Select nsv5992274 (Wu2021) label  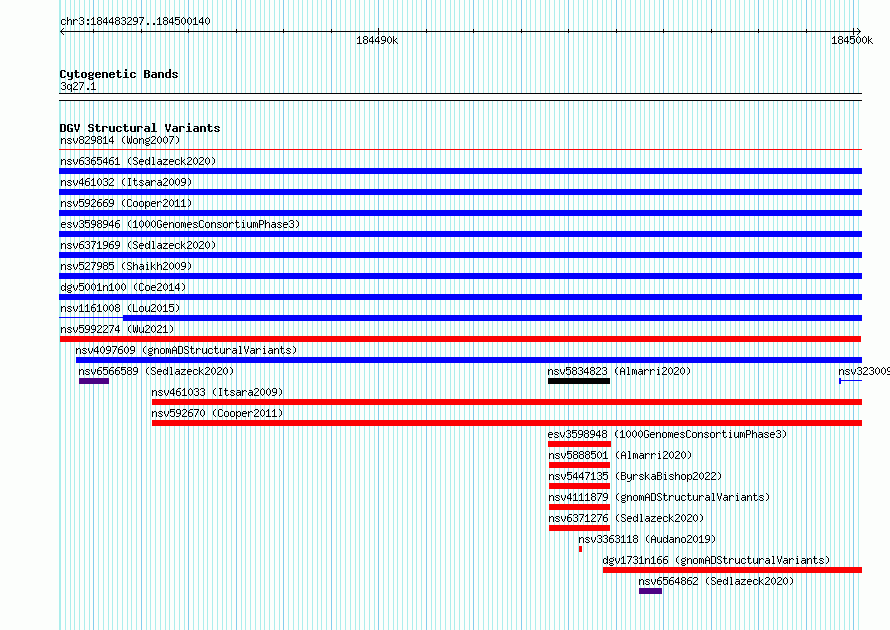(x=117, y=329)
